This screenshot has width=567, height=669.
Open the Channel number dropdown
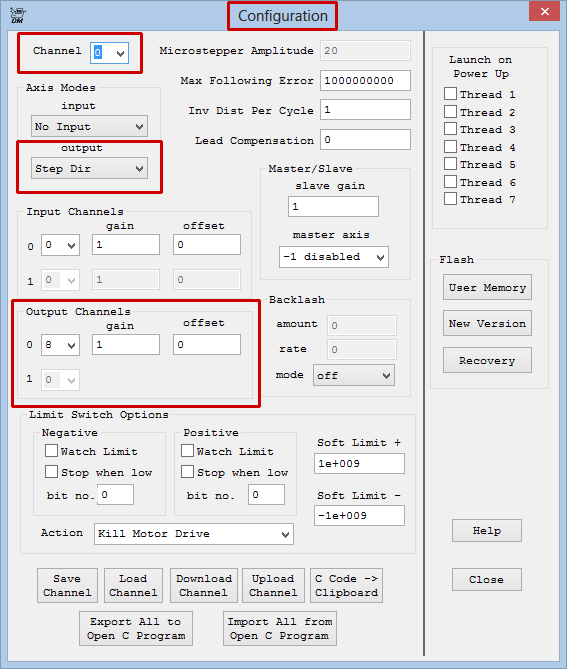pyautogui.click(x=109, y=53)
